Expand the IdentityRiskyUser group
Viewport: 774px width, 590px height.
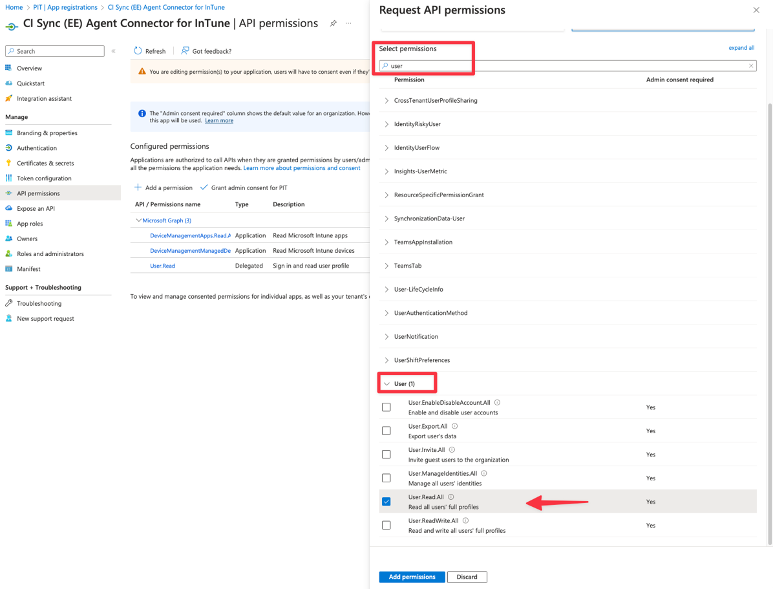click(x=387, y=124)
